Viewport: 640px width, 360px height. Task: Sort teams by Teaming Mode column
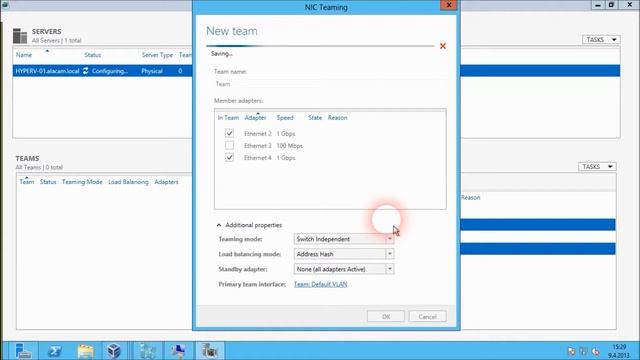[x=82, y=182]
